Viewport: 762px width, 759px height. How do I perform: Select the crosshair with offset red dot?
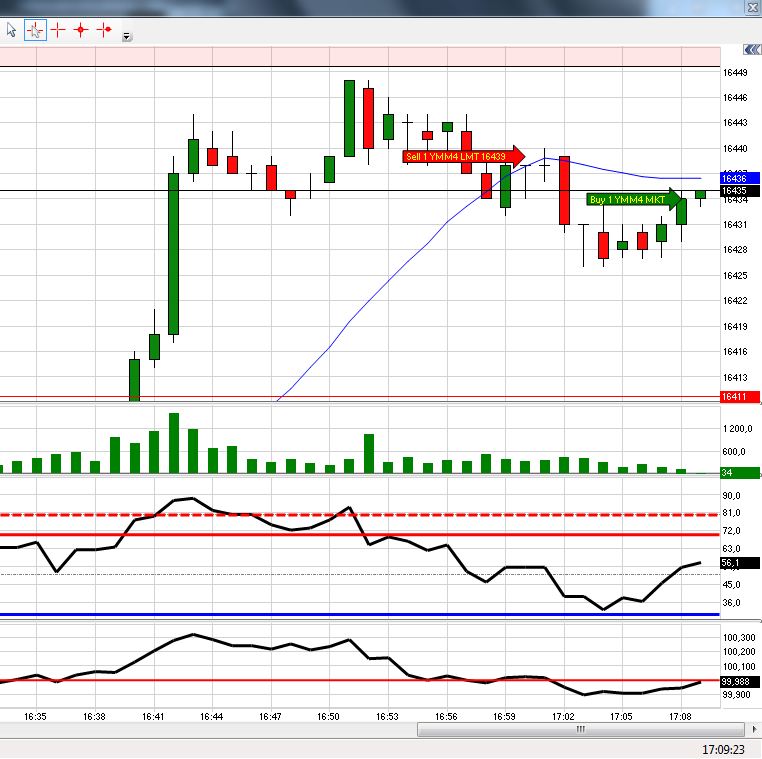coord(104,30)
